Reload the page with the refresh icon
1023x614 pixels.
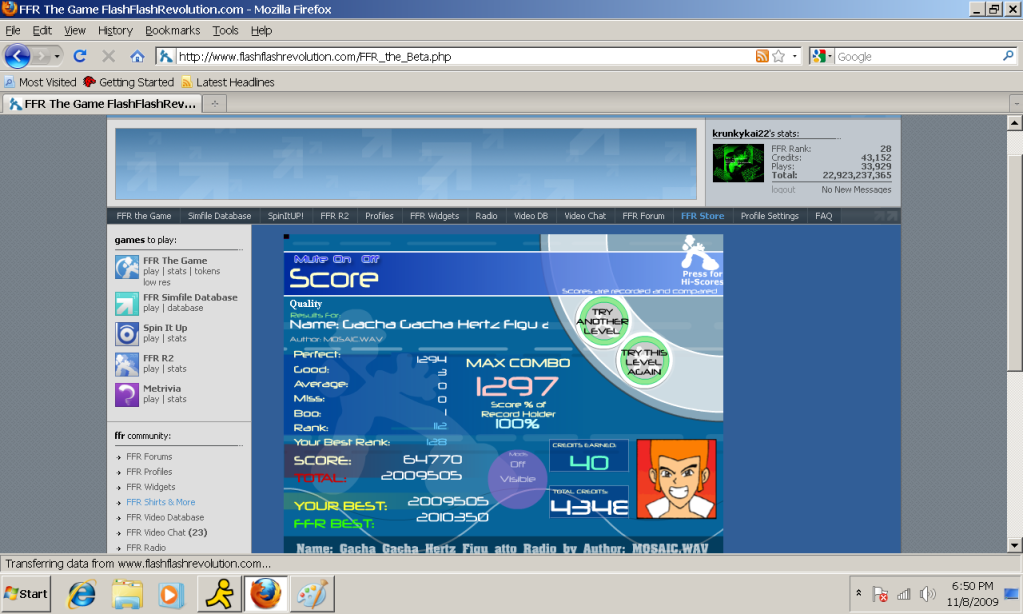80,56
